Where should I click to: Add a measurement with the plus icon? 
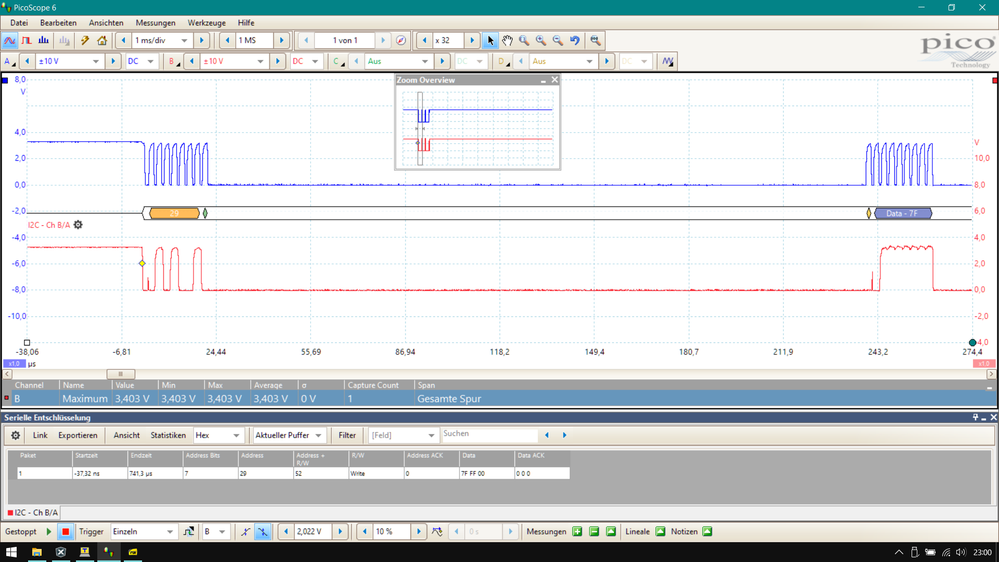(x=577, y=532)
